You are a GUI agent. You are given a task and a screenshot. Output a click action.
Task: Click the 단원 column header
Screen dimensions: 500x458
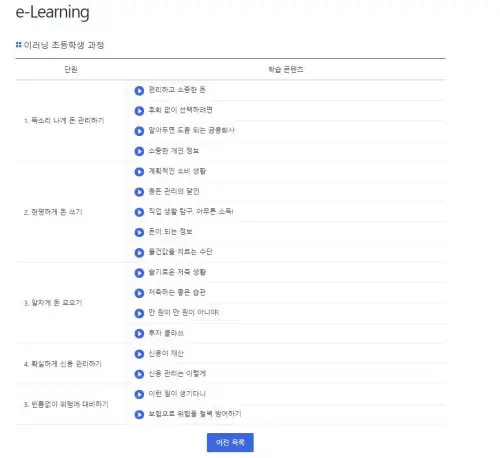click(71, 69)
